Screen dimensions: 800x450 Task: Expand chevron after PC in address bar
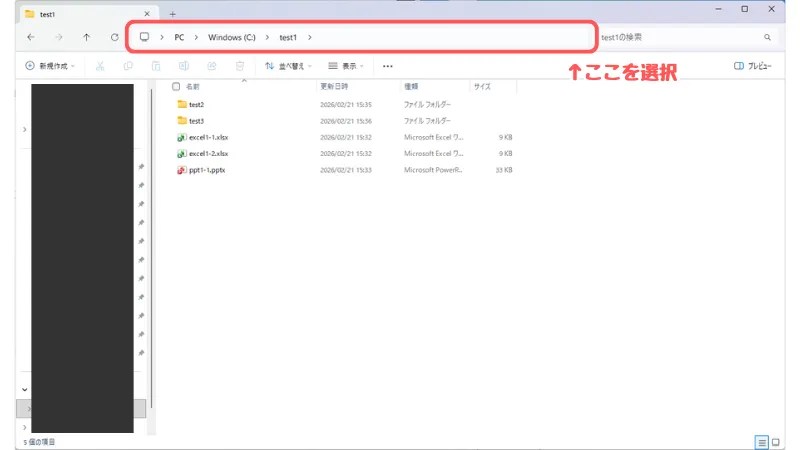tap(196, 37)
